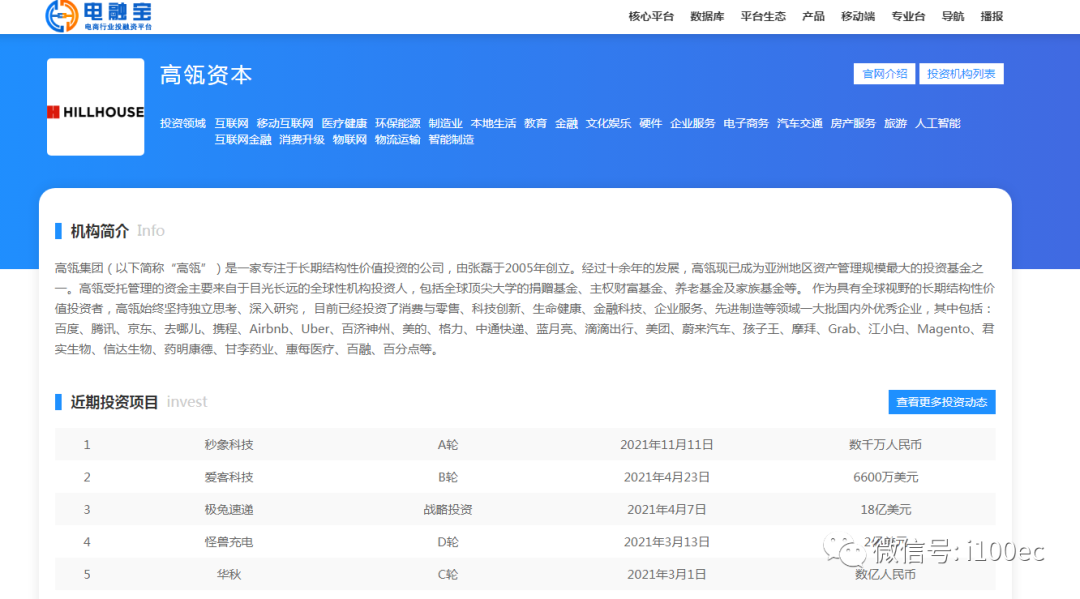Click the date 2021年3月13日

(667, 542)
